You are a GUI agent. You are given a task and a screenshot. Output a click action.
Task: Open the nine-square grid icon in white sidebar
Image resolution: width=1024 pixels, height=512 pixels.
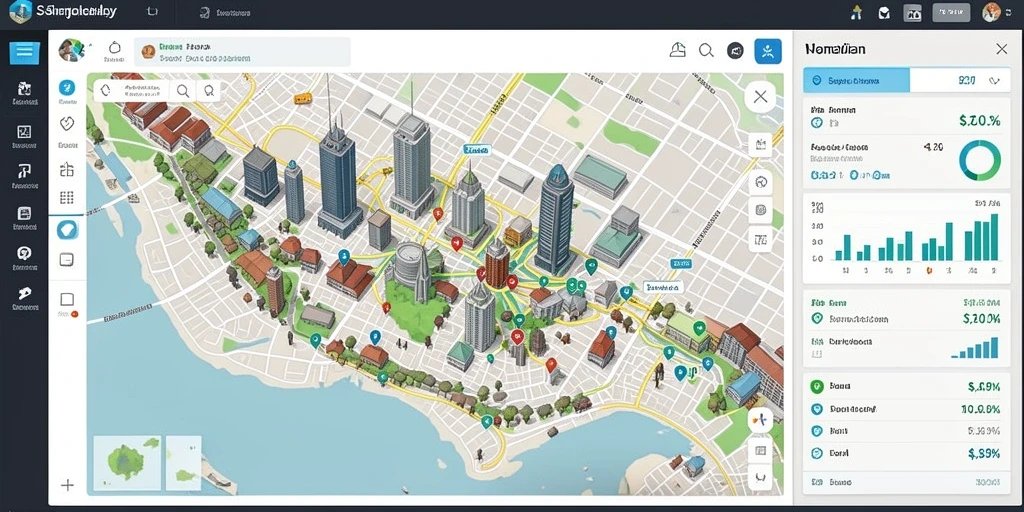click(67, 197)
